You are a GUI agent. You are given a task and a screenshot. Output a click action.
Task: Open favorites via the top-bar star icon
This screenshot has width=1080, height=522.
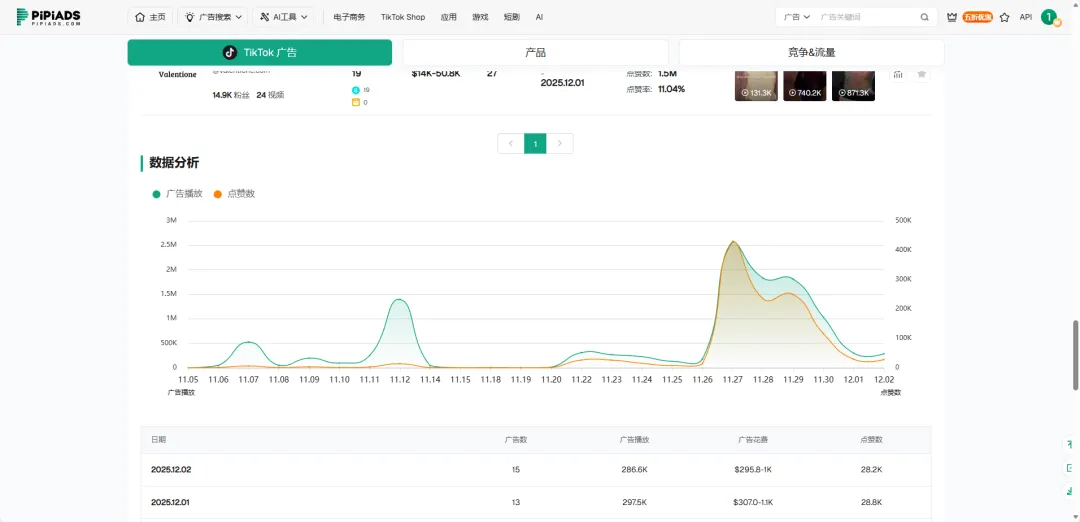click(1003, 17)
